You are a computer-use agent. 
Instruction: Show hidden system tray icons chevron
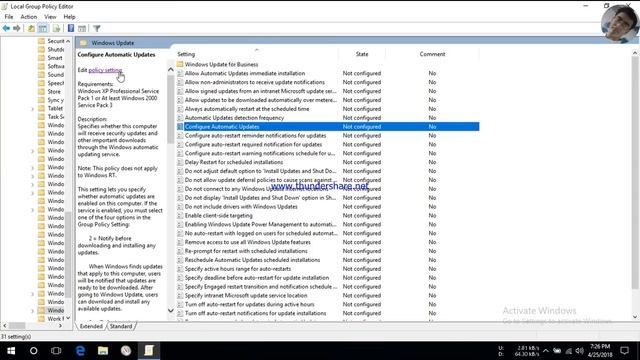[546, 351]
